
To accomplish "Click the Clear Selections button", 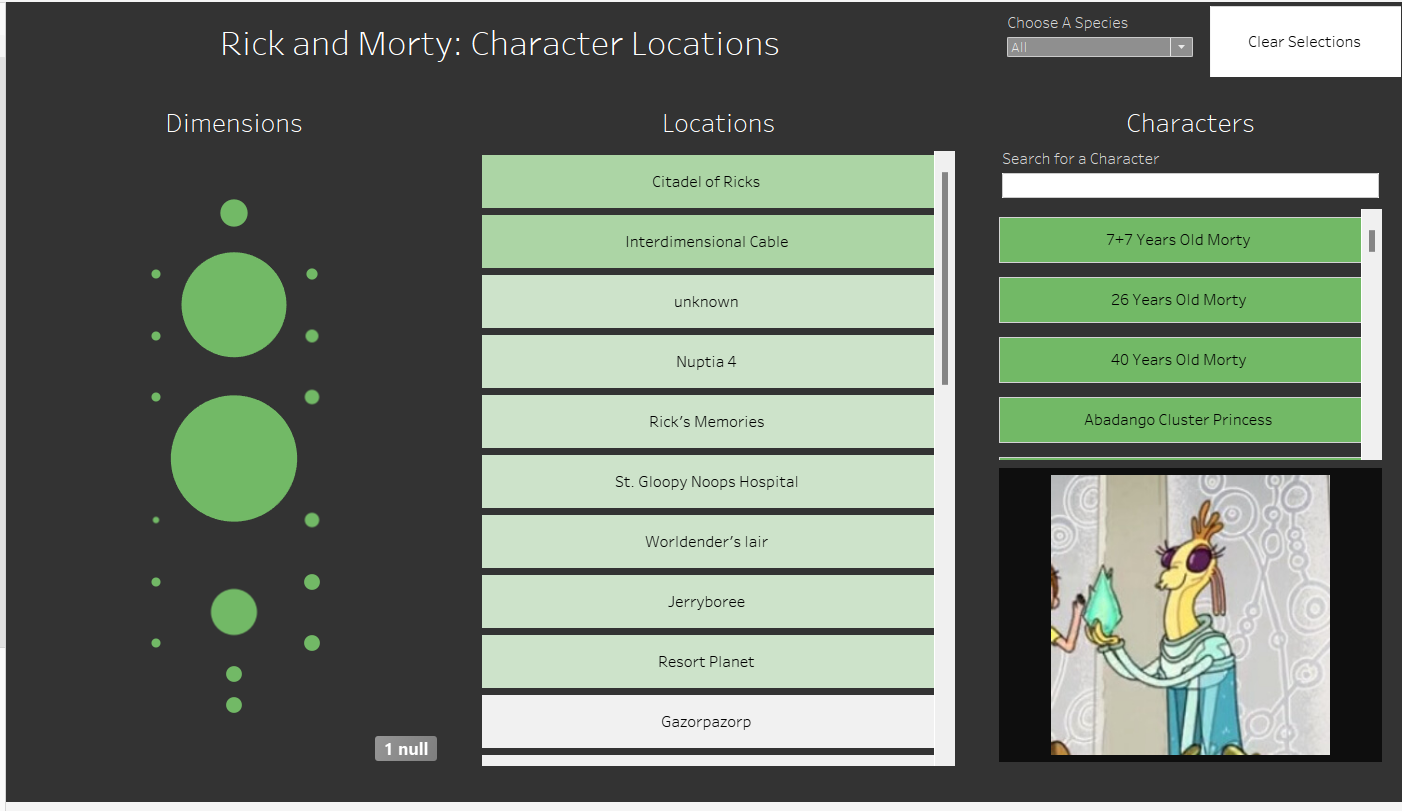I will [1304, 42].
